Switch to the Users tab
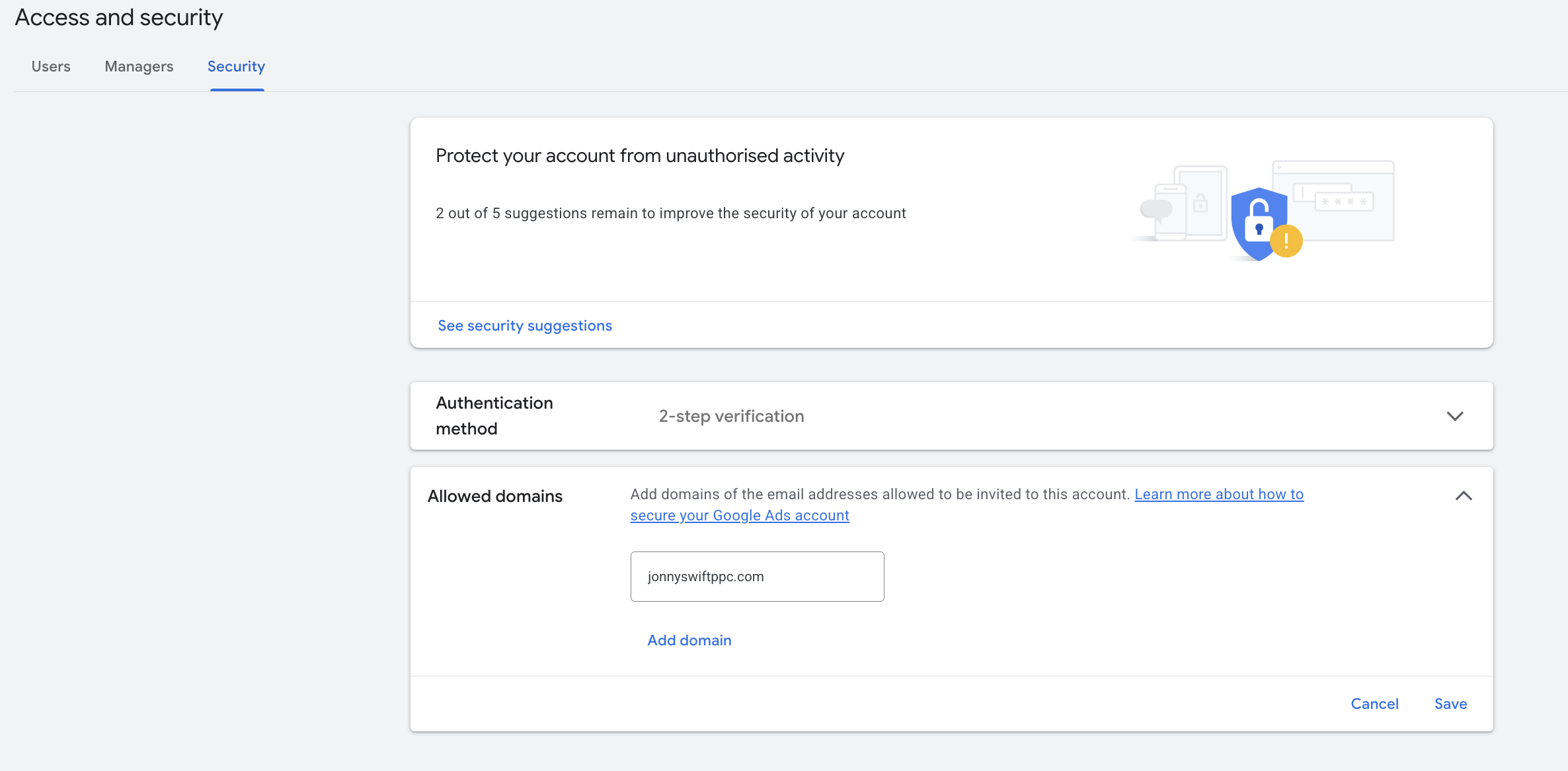1568x771 pixels. point(50,66)
